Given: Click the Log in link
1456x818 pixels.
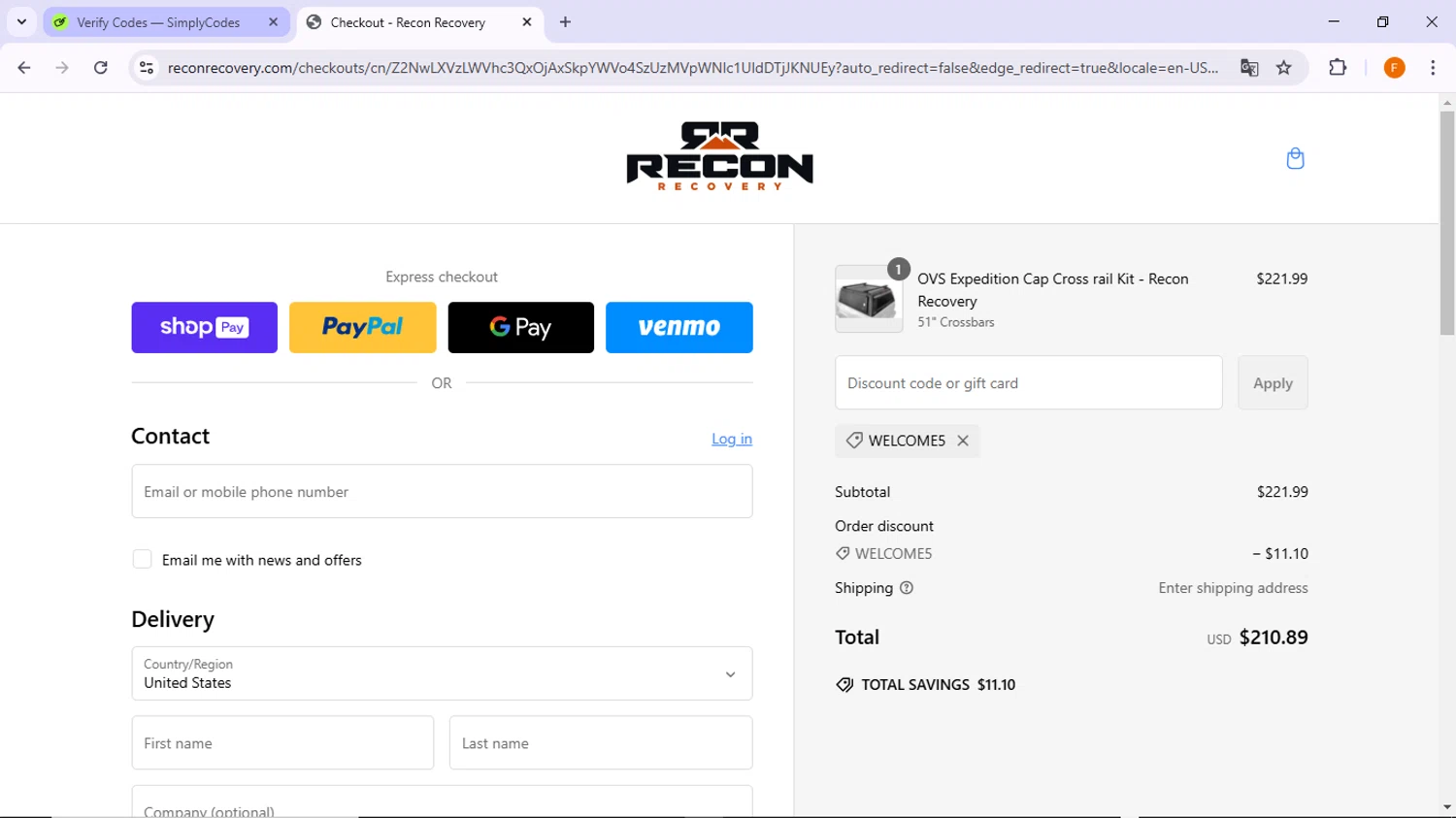Looking at the screenshot, I should 732,439.
